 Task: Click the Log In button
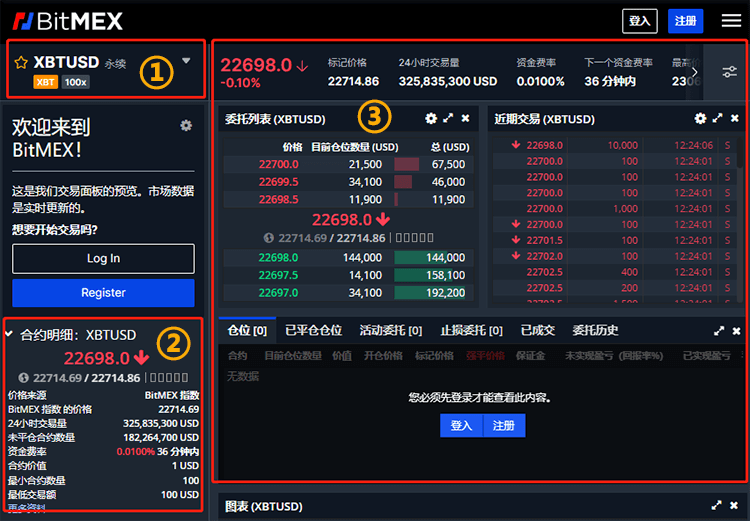coord(103,258)
